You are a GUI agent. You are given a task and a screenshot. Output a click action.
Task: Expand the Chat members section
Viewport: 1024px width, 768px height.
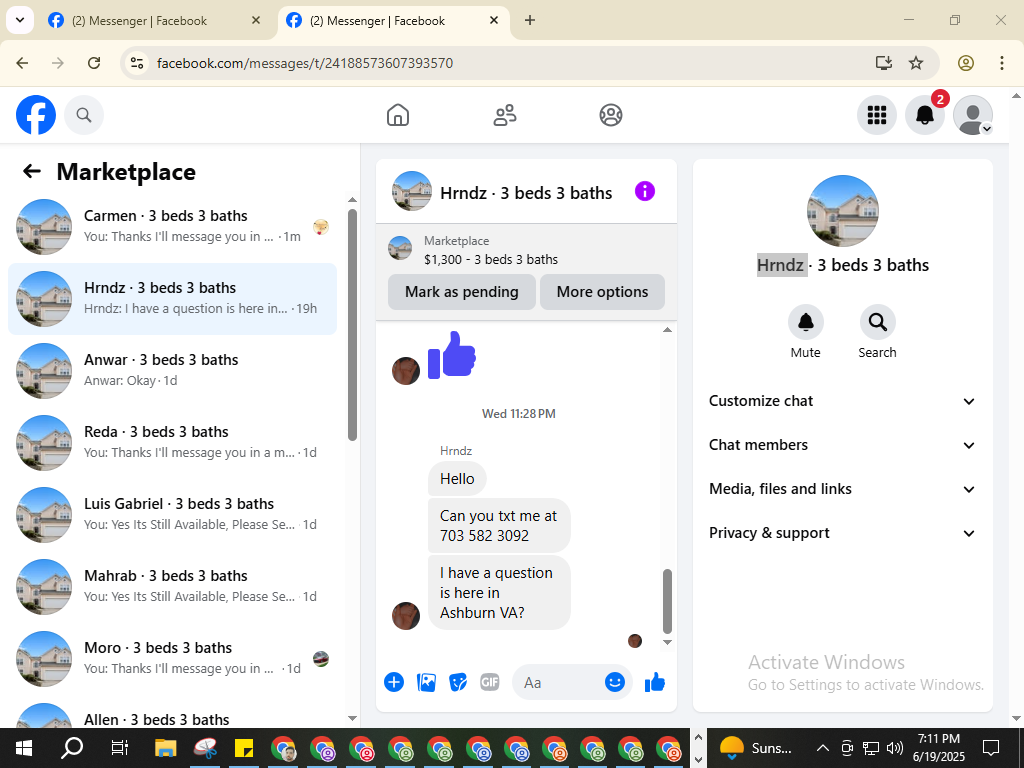coord(842,445)
